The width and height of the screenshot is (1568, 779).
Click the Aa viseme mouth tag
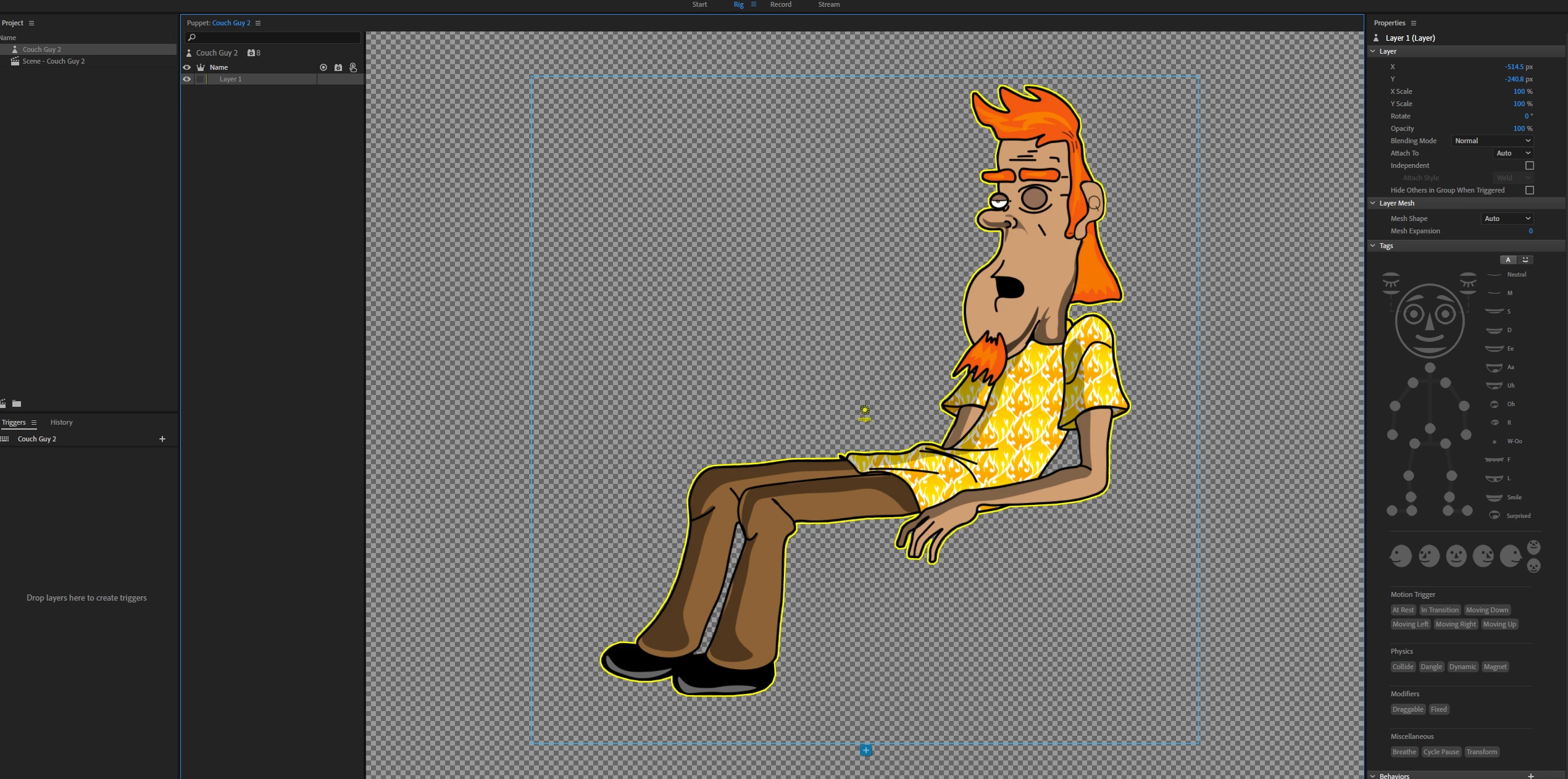tap(1495, 367)
